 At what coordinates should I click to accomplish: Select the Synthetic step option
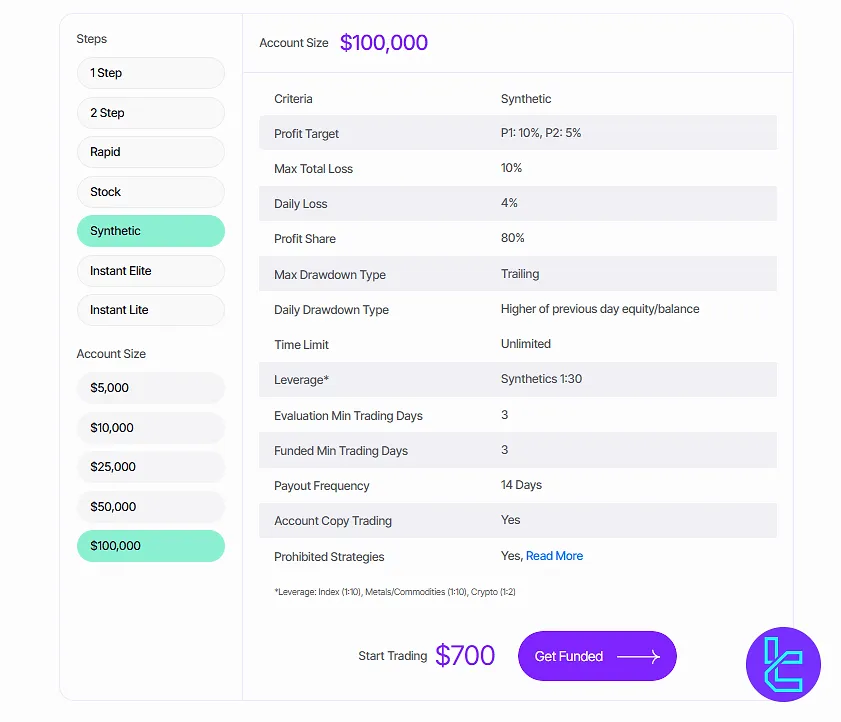click(150, 231)
